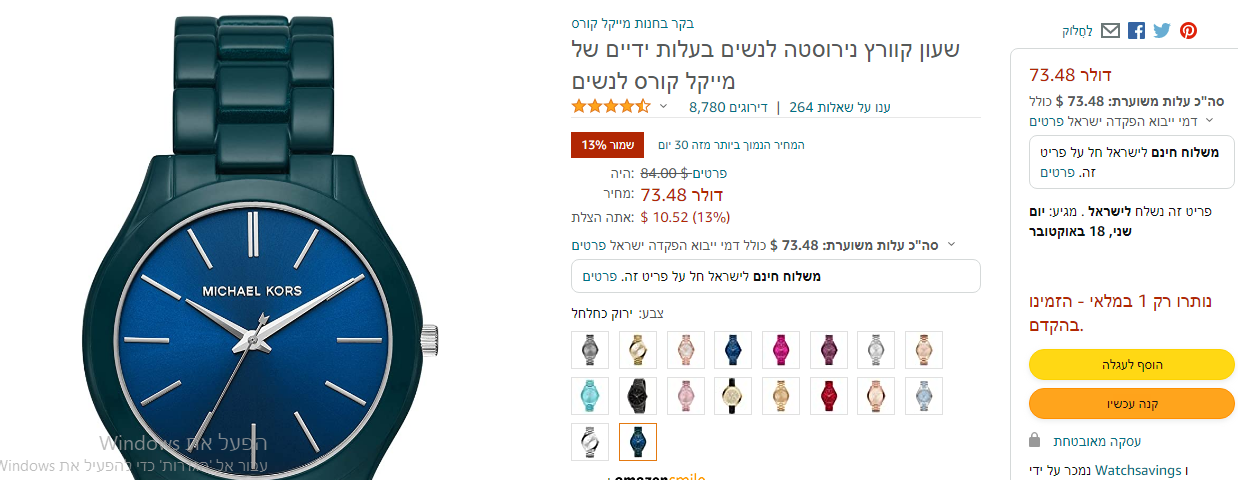Pick the red watch color option
Screen dimensions: 1238x480
click(x=829, y=396)
